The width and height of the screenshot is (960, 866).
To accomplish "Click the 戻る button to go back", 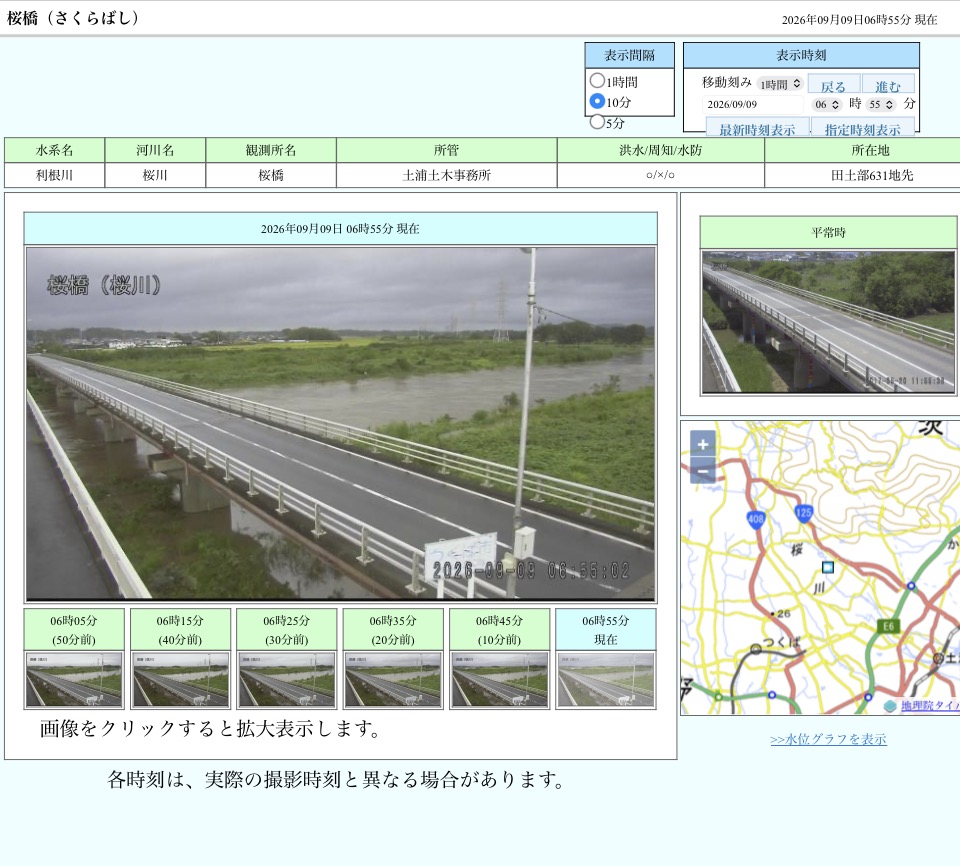I will pyautogui.click(x=833, y=85).
